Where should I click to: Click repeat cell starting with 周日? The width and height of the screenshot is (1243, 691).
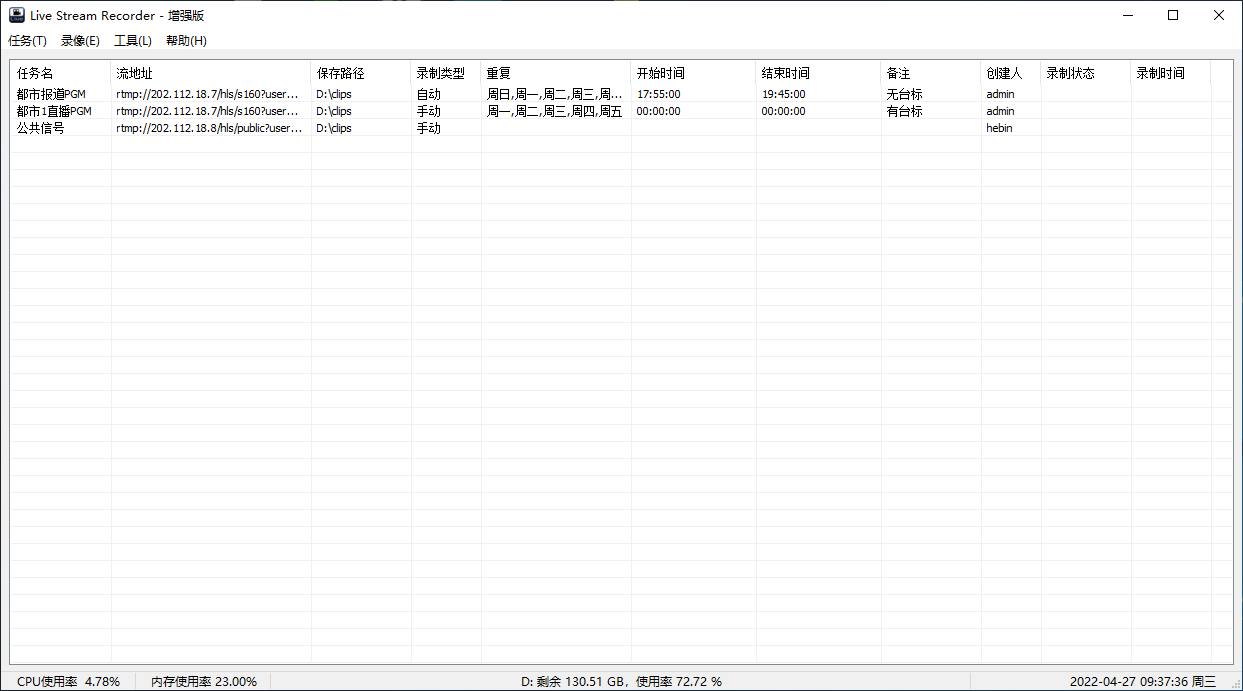coord(555,94)
